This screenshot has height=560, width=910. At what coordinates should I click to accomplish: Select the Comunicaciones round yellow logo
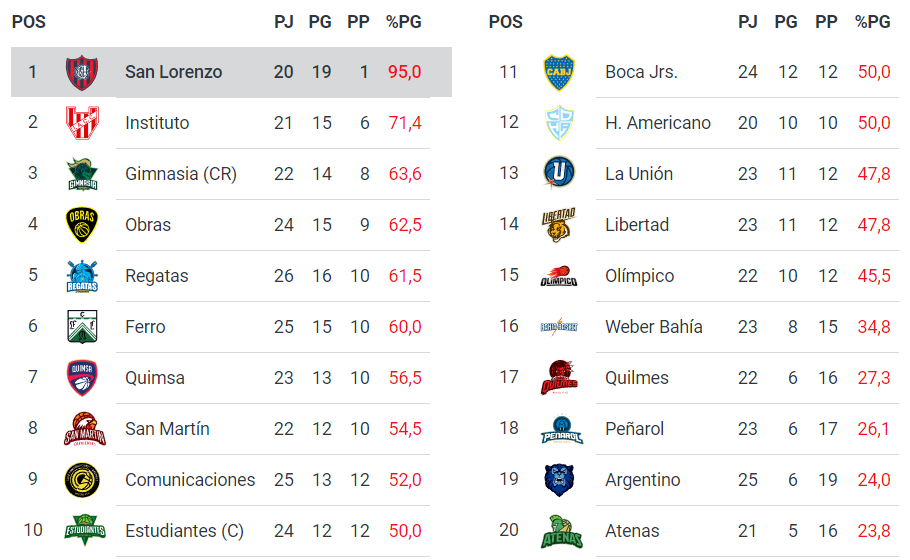[82, 480]
